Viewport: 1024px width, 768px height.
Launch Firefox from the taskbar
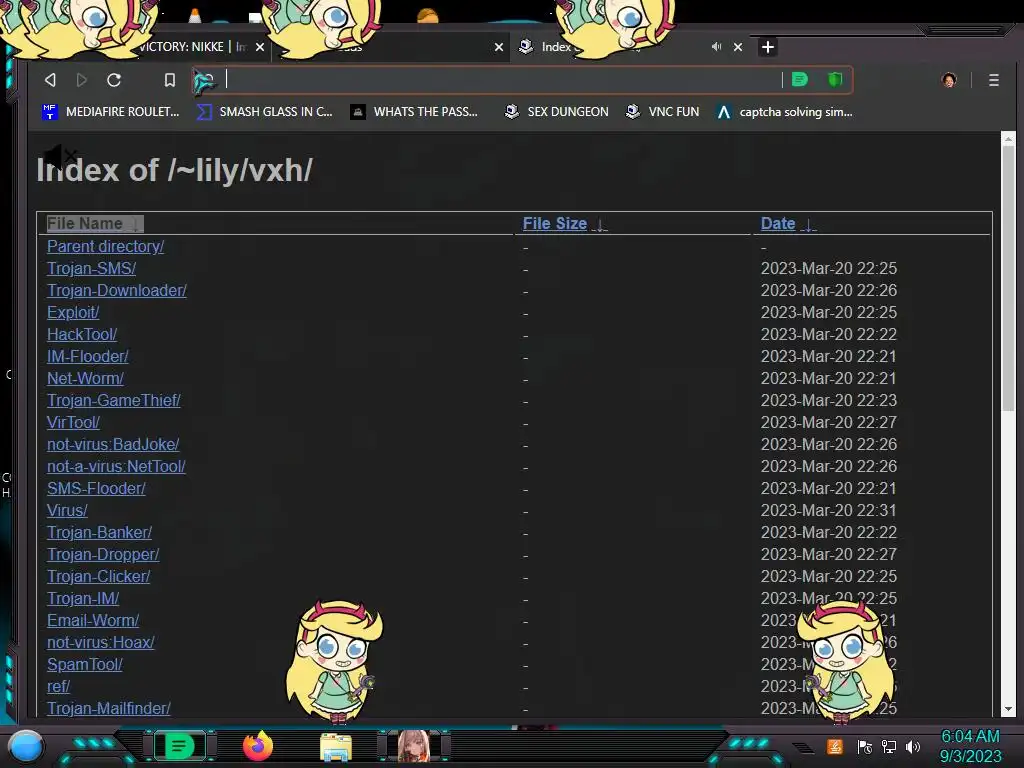tap(258, 746)
